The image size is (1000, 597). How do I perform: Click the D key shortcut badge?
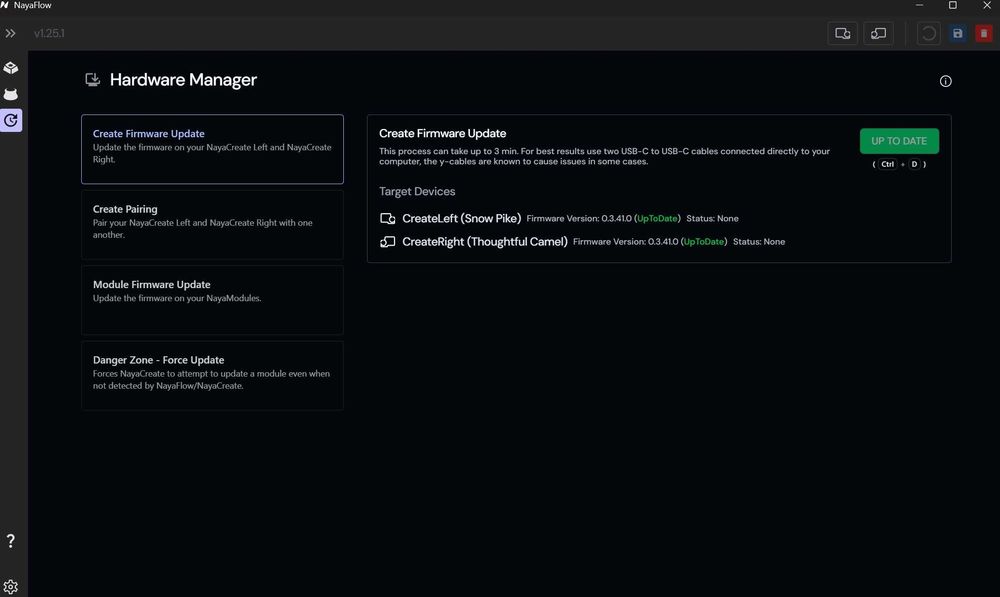click(x=914, y=165)
